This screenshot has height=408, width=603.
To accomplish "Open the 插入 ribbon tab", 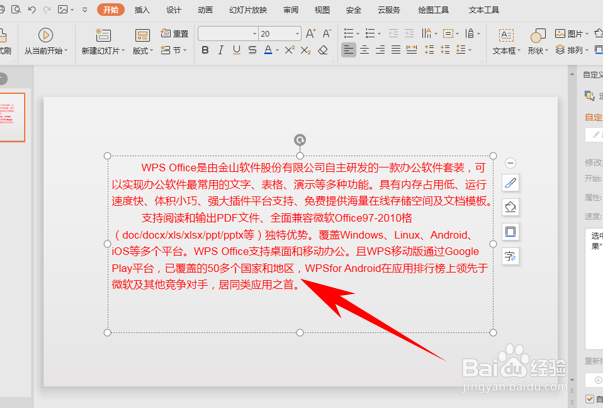I will 142,10.
